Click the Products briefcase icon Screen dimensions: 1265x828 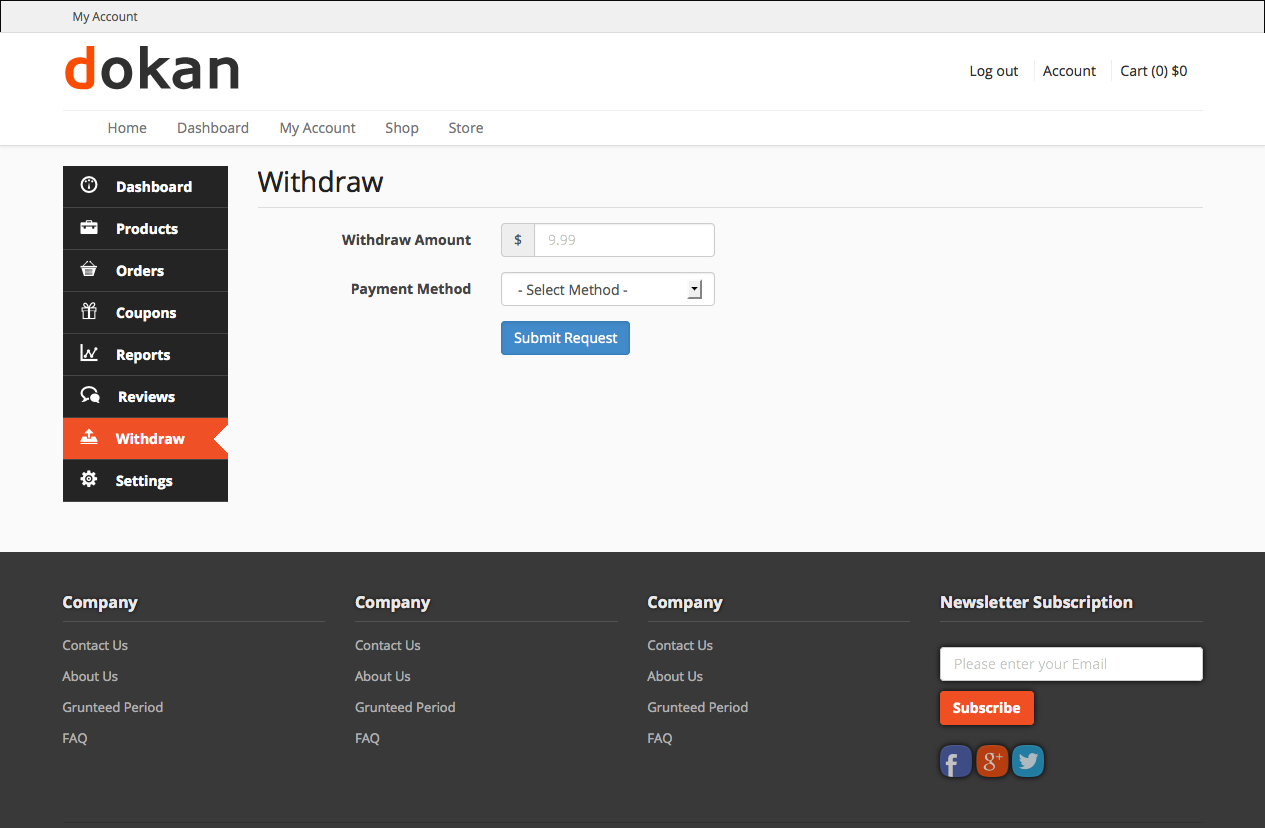89,228
